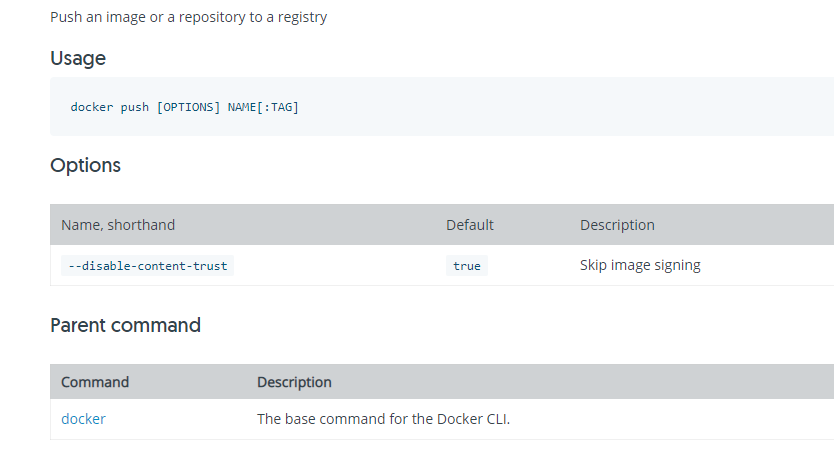Click the 'true' default value
This screenshot has height=466, width=834.
click(x=466, y=266)
